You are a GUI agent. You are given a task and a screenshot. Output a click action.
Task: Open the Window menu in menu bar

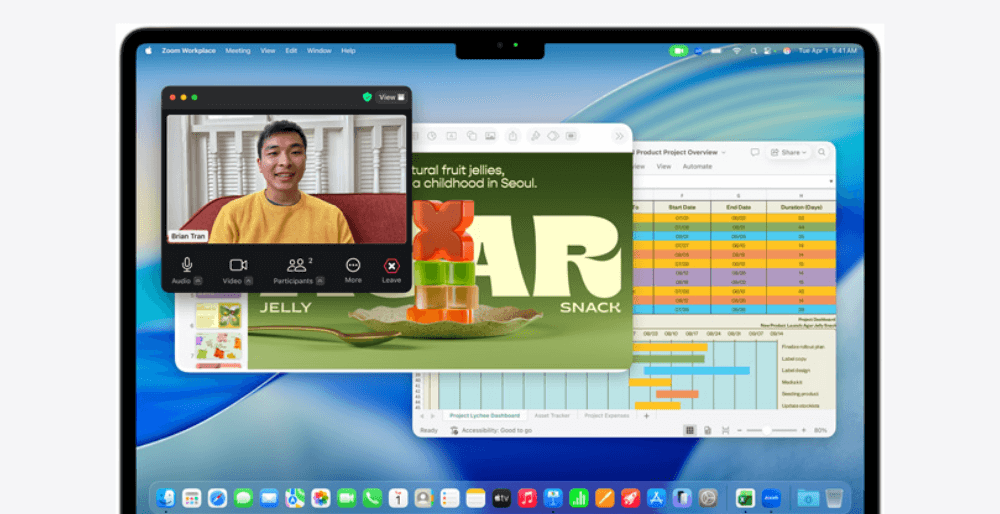point(319,50)
